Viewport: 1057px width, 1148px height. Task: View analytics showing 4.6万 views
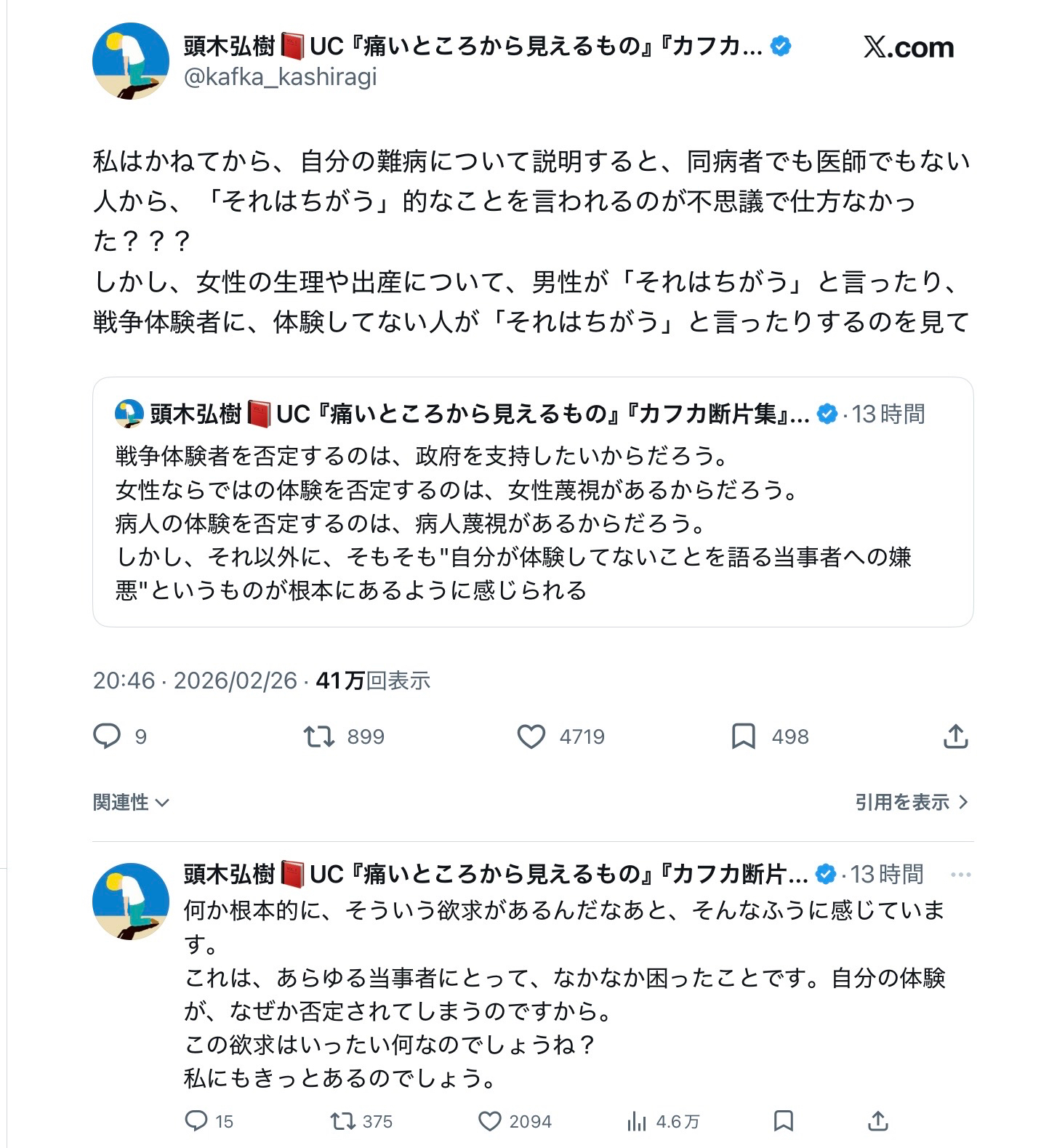[x=637, y=1122]
